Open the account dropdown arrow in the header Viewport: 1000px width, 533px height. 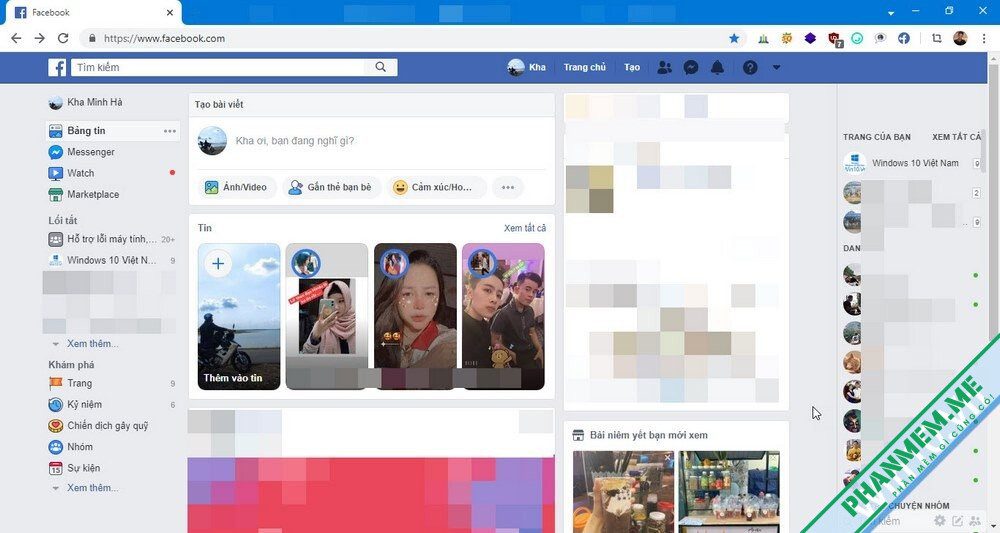click(x=776, y=67)
